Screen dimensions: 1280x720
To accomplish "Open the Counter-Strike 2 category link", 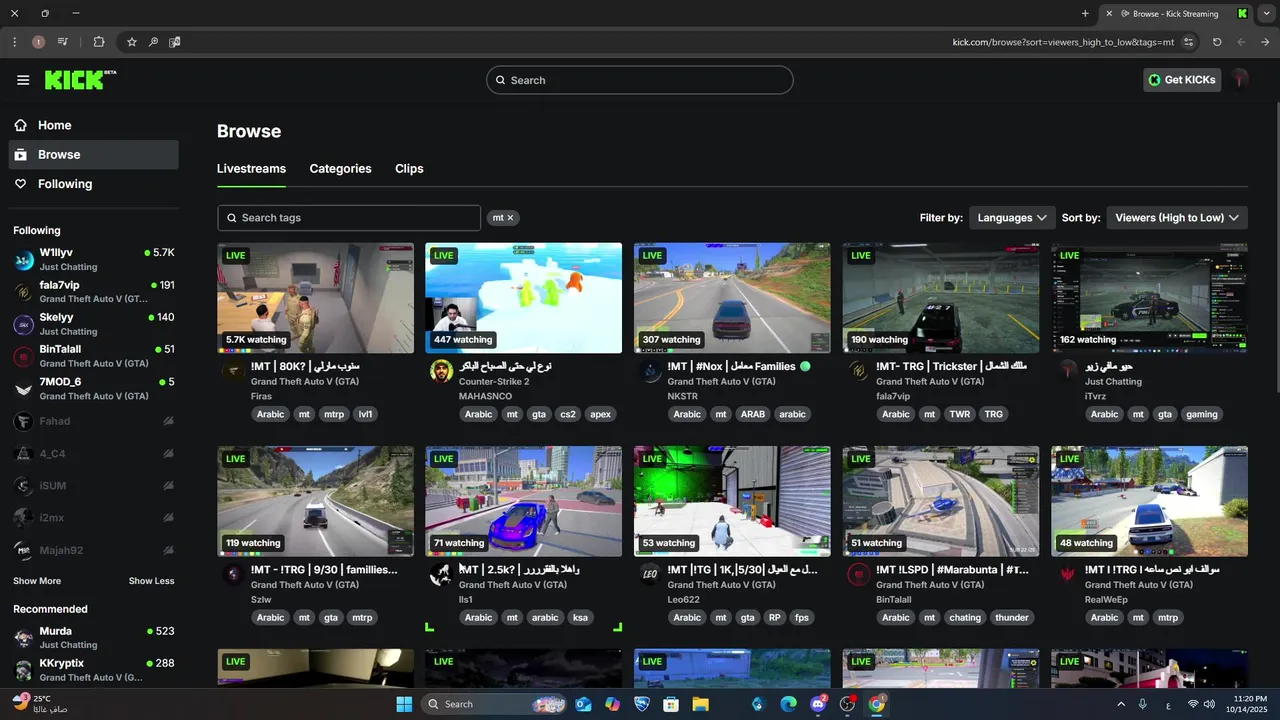I will [x=494, y=382].
